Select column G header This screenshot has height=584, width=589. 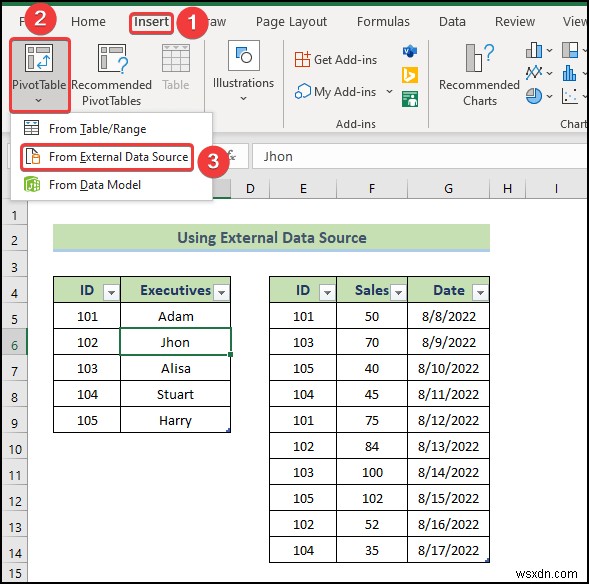pyautogui.click(x=449, y=189)
